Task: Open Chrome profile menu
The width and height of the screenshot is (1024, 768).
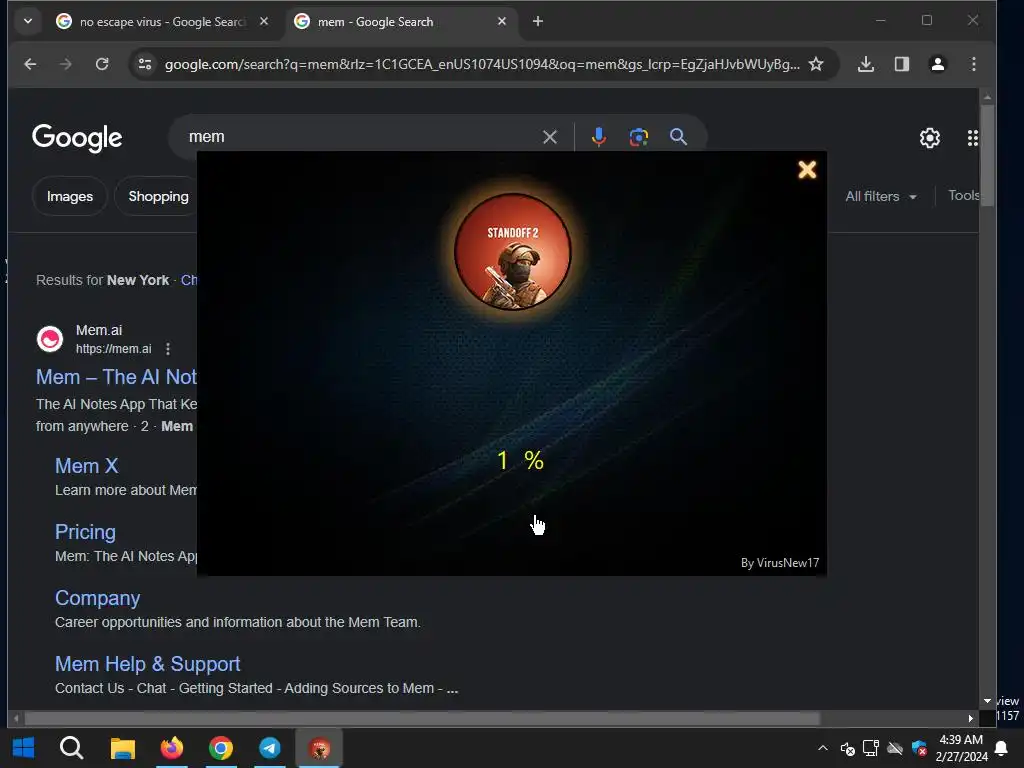Action: (938, 64)
